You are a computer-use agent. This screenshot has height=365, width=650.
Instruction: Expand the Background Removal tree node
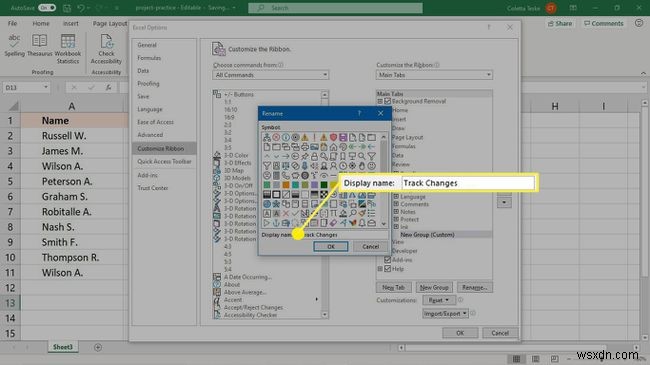click(380, 101)
